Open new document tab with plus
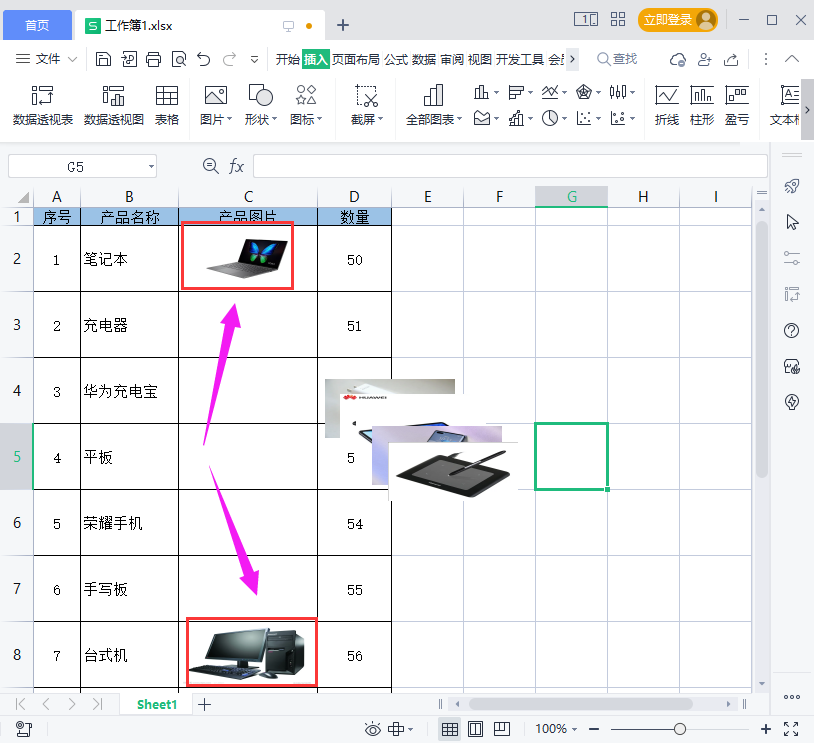 tap(343, 25)
